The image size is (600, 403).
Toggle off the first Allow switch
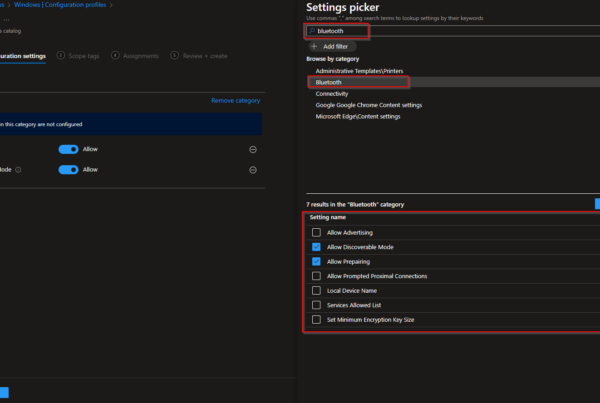68,149
